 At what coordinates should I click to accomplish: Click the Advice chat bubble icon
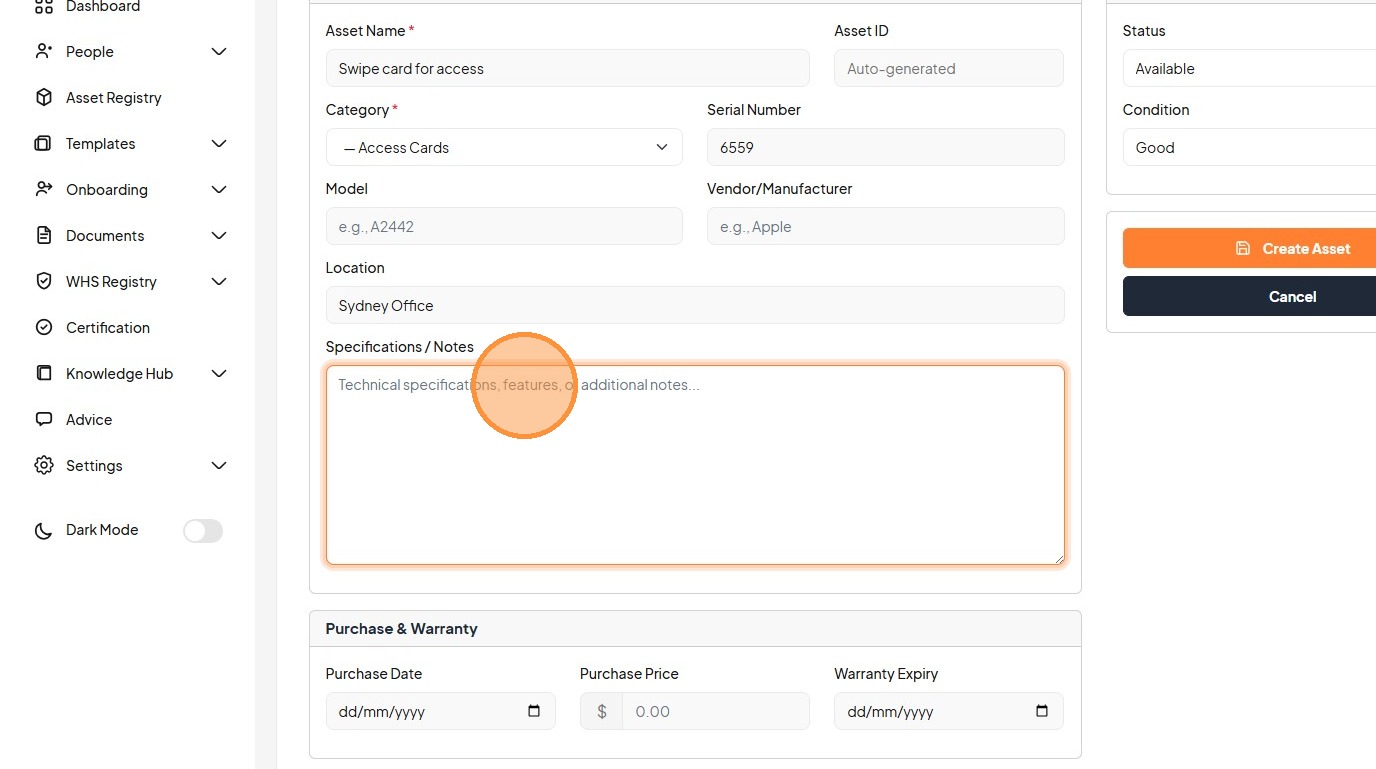coord(43,419)
